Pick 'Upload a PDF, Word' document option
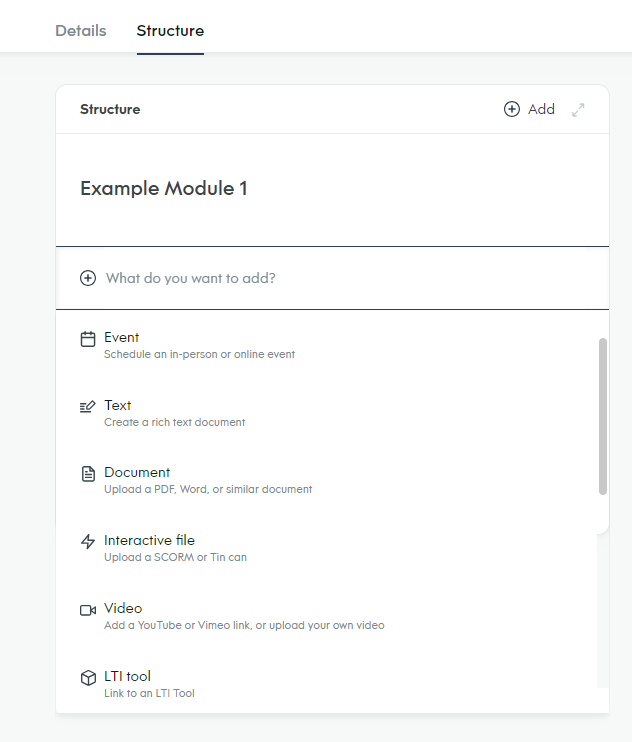The height and width of the screenshot is (742, 632). (x=208, y=489)
